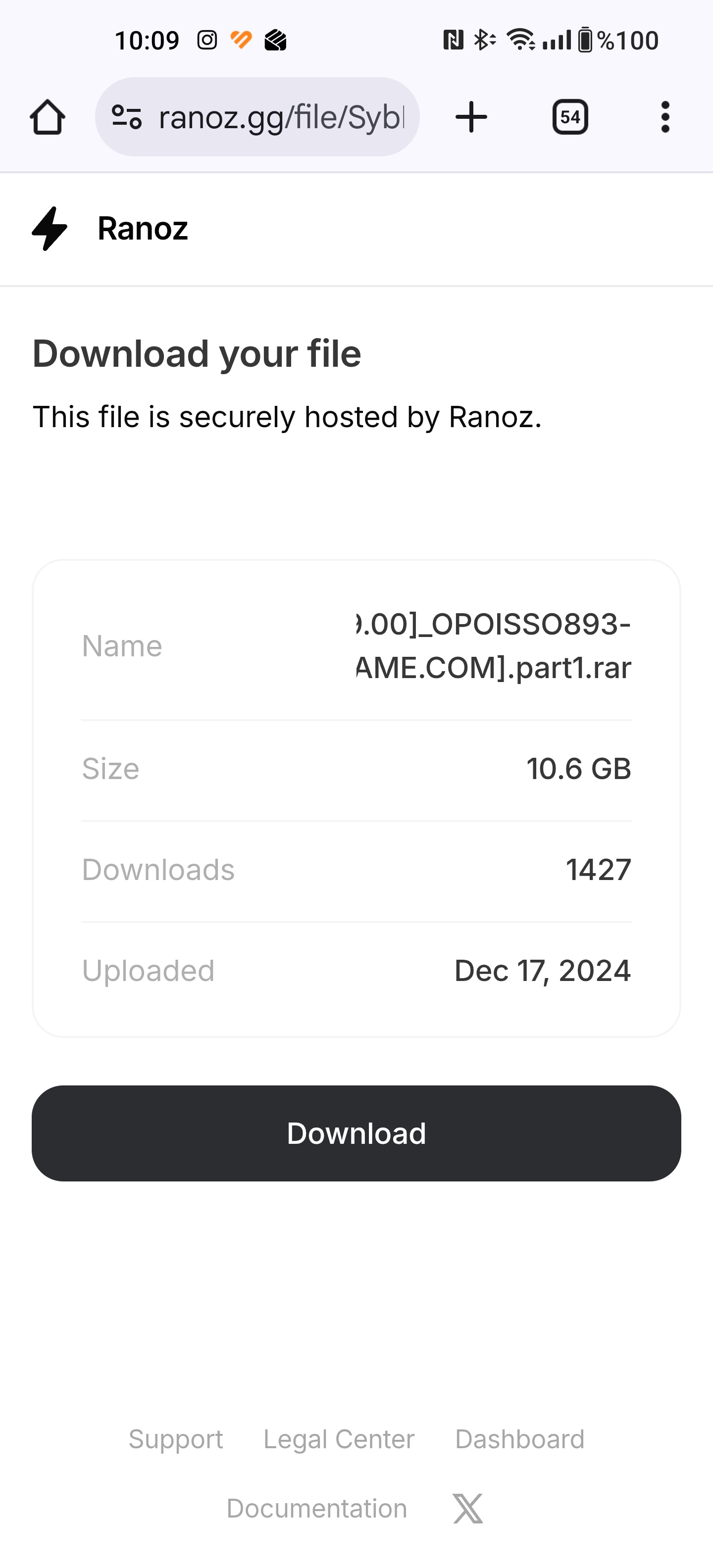Tap the Bluetooth icon in status bar
Image resolution: width=713 pixels, height=1568 pixels.
pos(484,41)
